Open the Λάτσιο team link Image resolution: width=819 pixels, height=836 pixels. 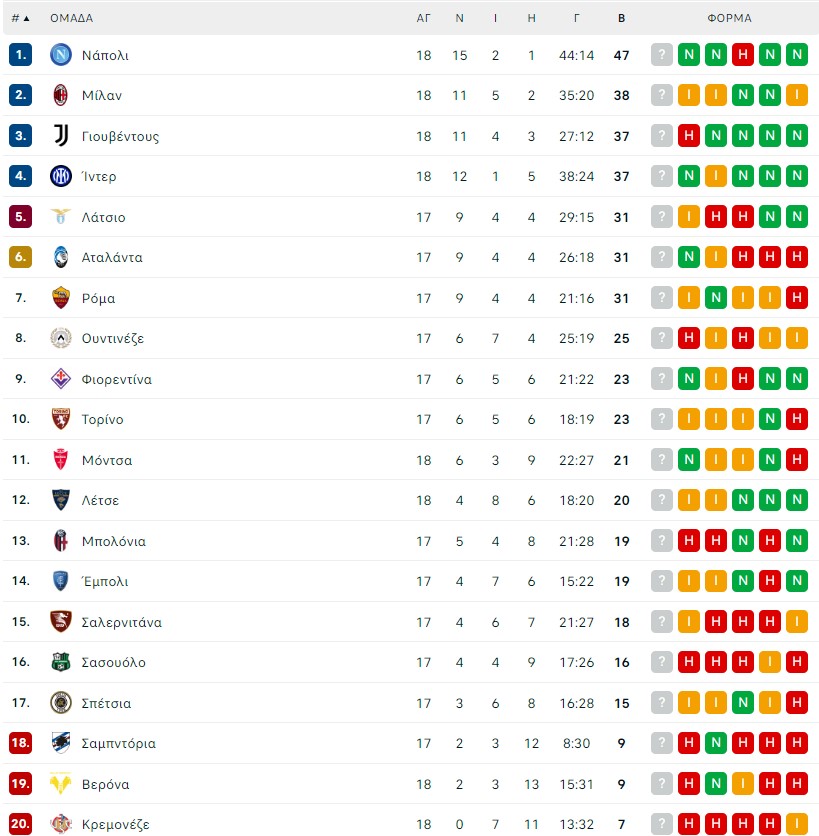pos(103,217)
